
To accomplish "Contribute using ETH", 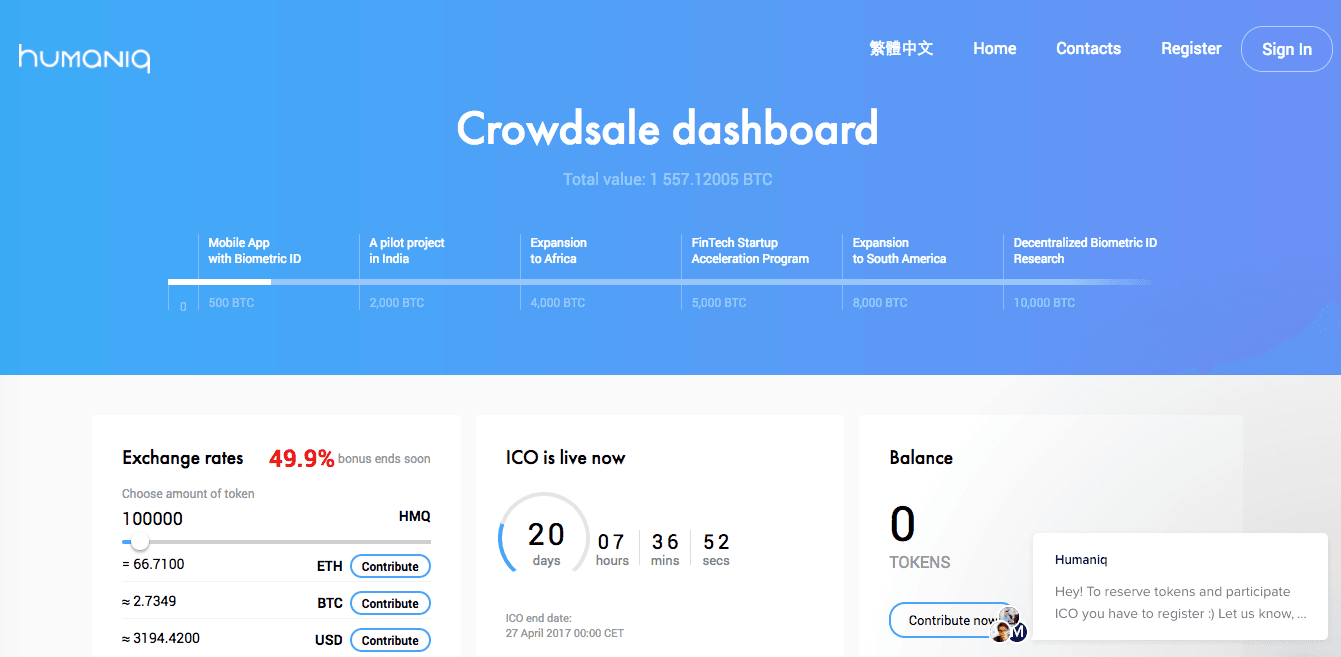I will 390,566.
